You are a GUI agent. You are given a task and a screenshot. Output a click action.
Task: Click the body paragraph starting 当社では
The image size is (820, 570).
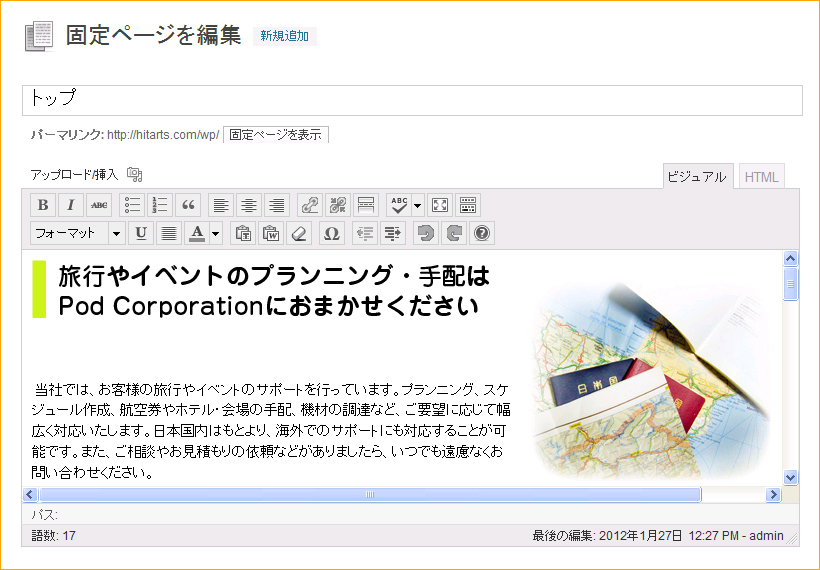click(x=270, y=430)
